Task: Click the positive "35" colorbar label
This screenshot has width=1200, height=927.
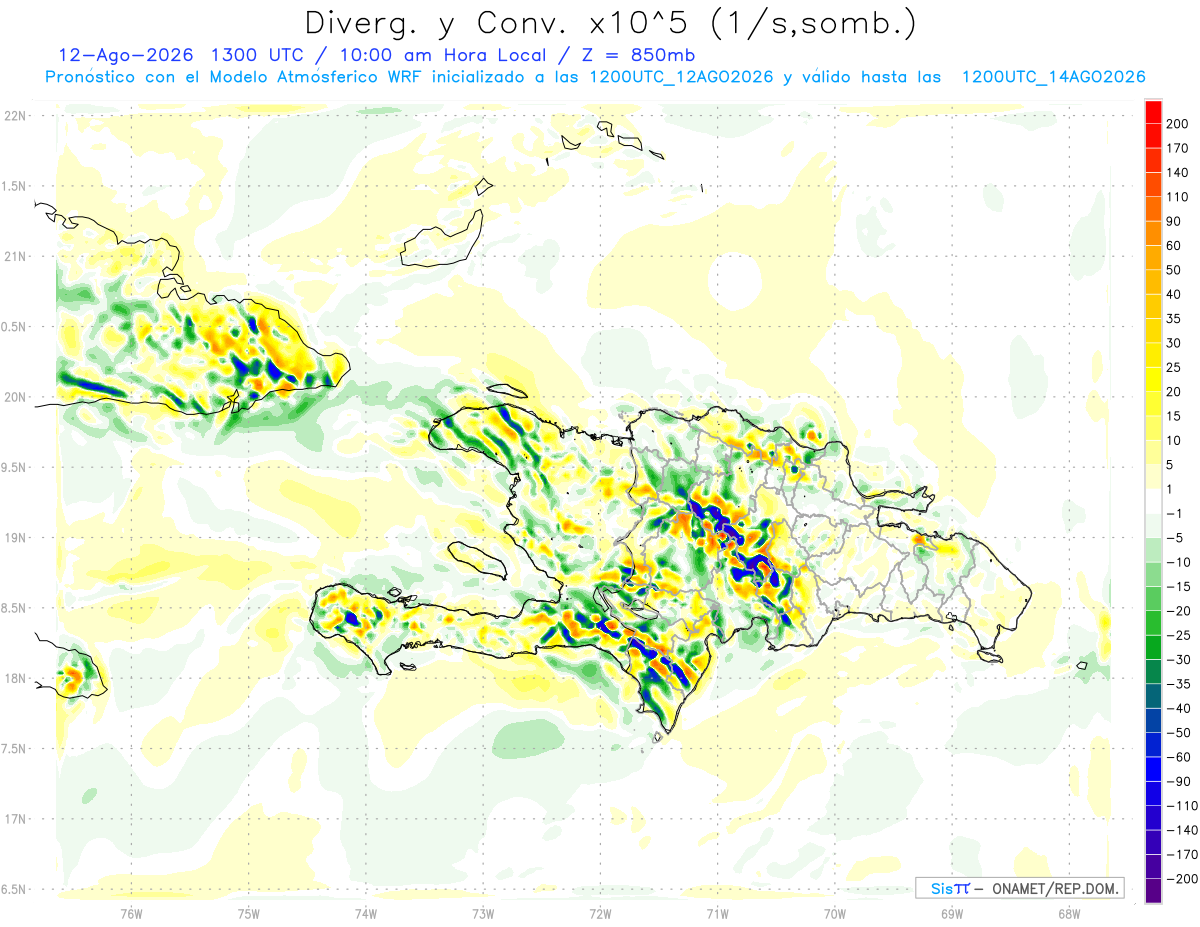Action: (x=1176, y=318)
